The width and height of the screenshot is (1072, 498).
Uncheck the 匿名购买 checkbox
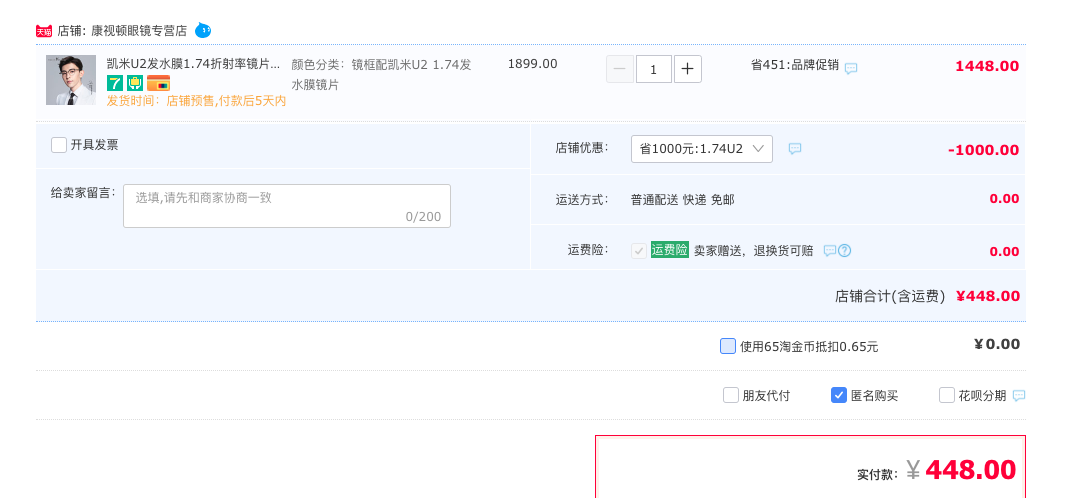click(839, 395)
